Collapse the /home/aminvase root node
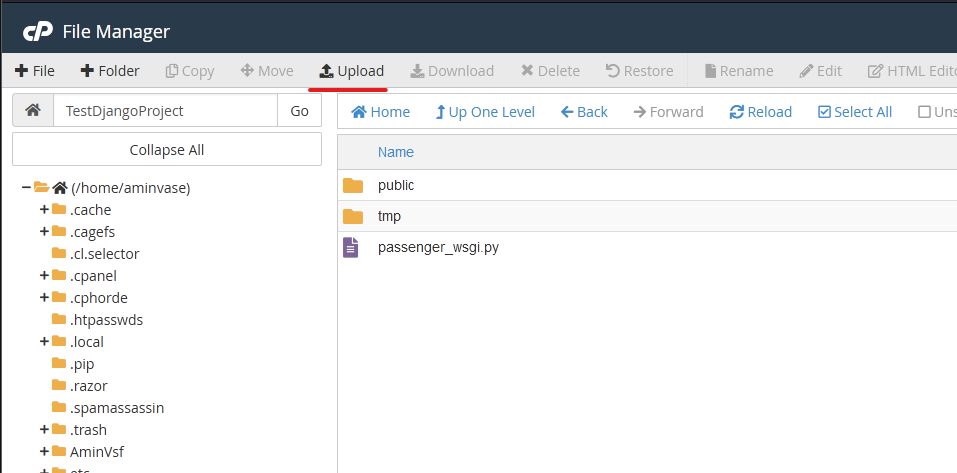 (26, 188)
